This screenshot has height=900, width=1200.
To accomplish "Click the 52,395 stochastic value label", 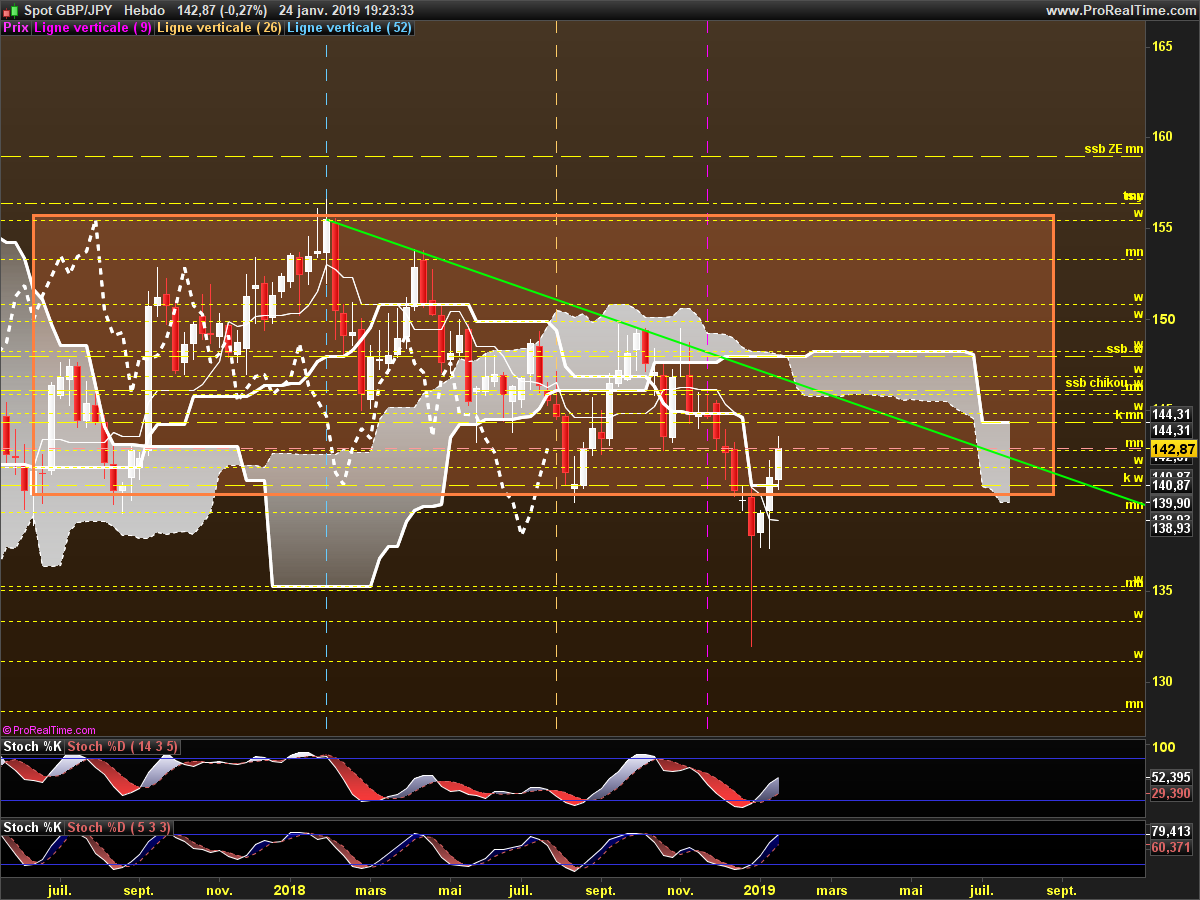I will 1171,777.
